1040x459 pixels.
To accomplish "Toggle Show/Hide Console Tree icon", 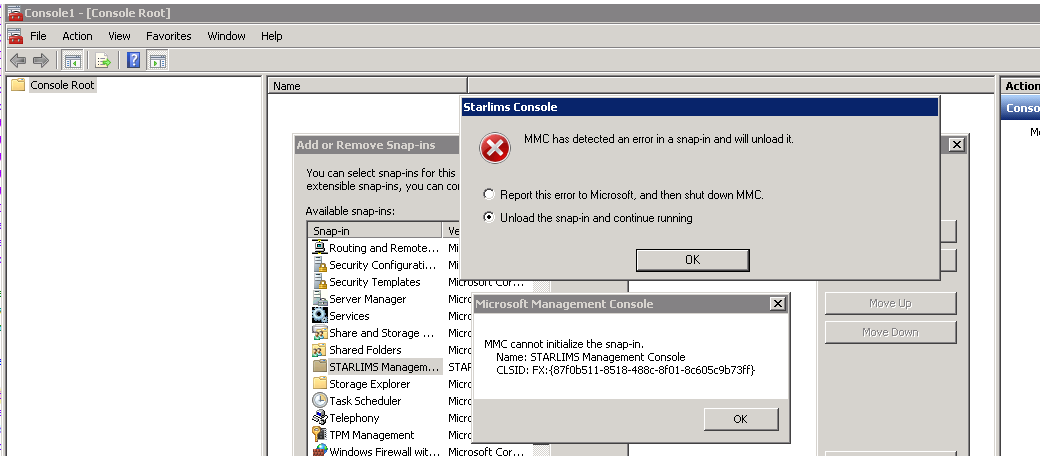I will point(72,61).
